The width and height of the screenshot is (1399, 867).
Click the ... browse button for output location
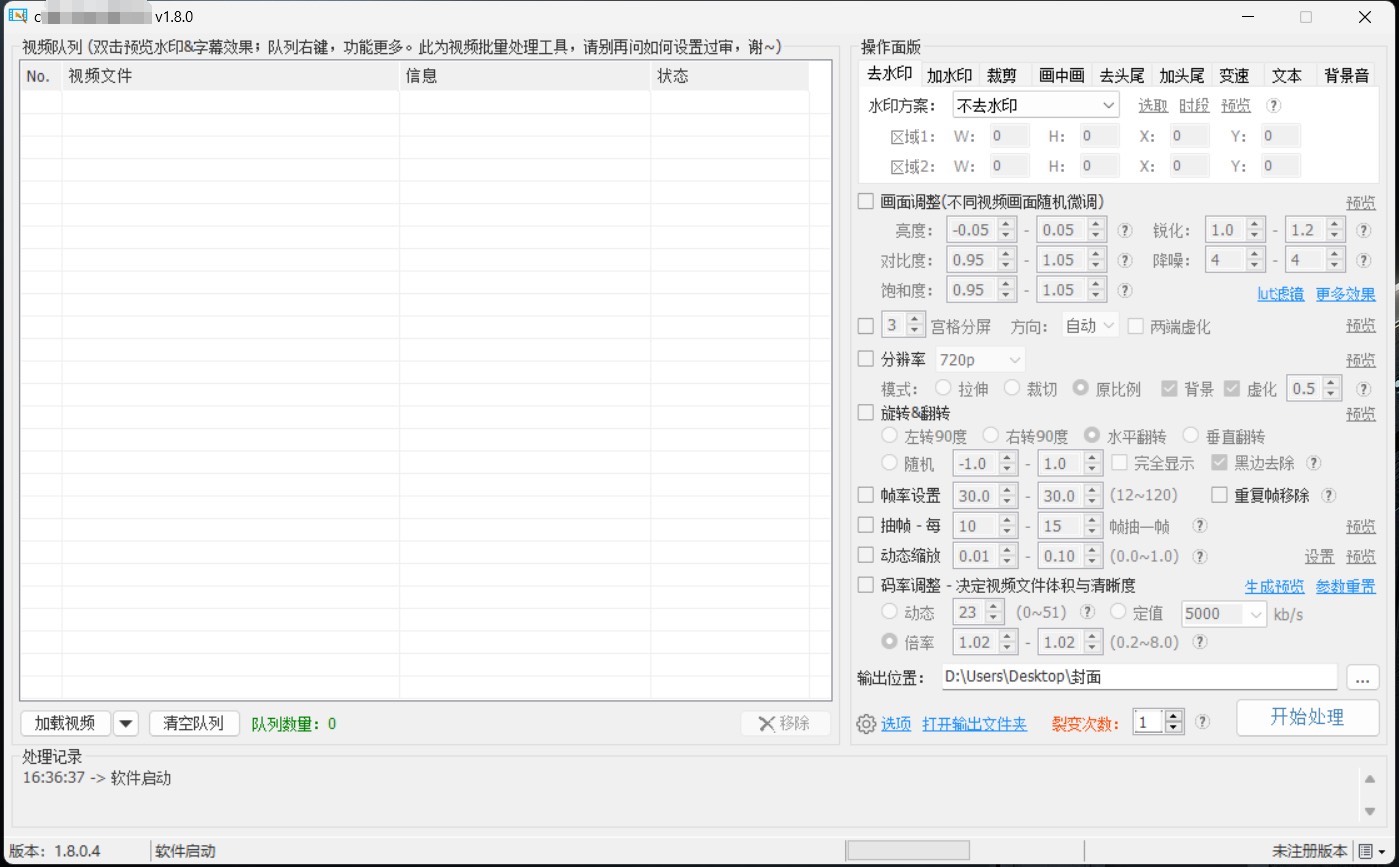click(1362, 677)
